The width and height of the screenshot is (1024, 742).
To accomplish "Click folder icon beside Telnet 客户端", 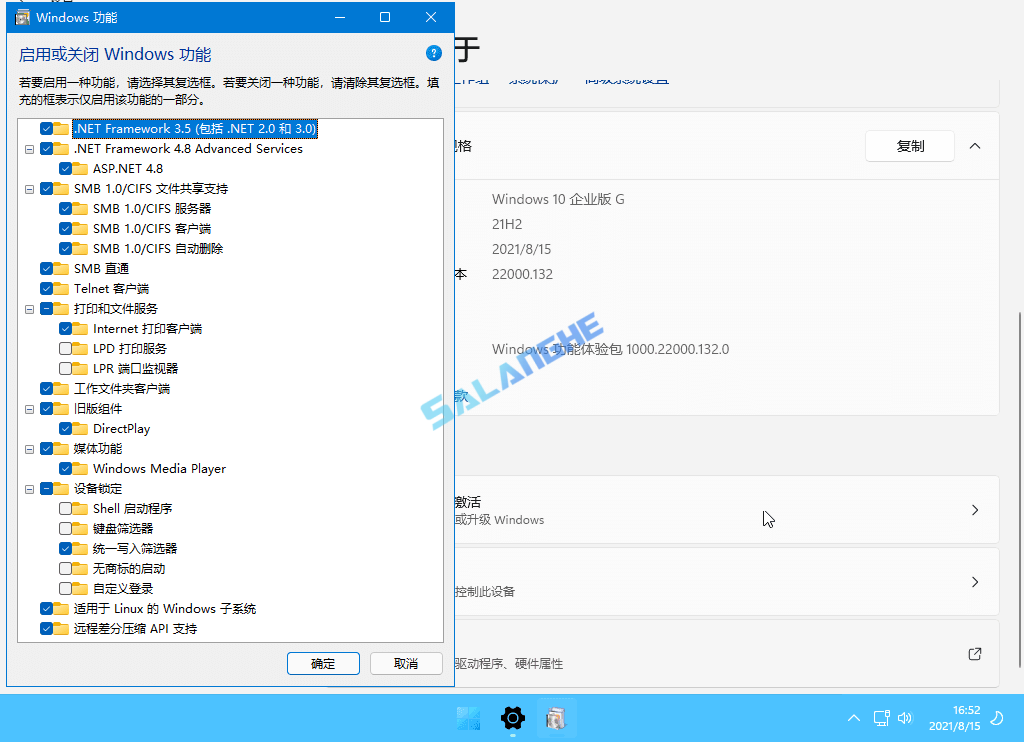I will (x=61, y=289).
